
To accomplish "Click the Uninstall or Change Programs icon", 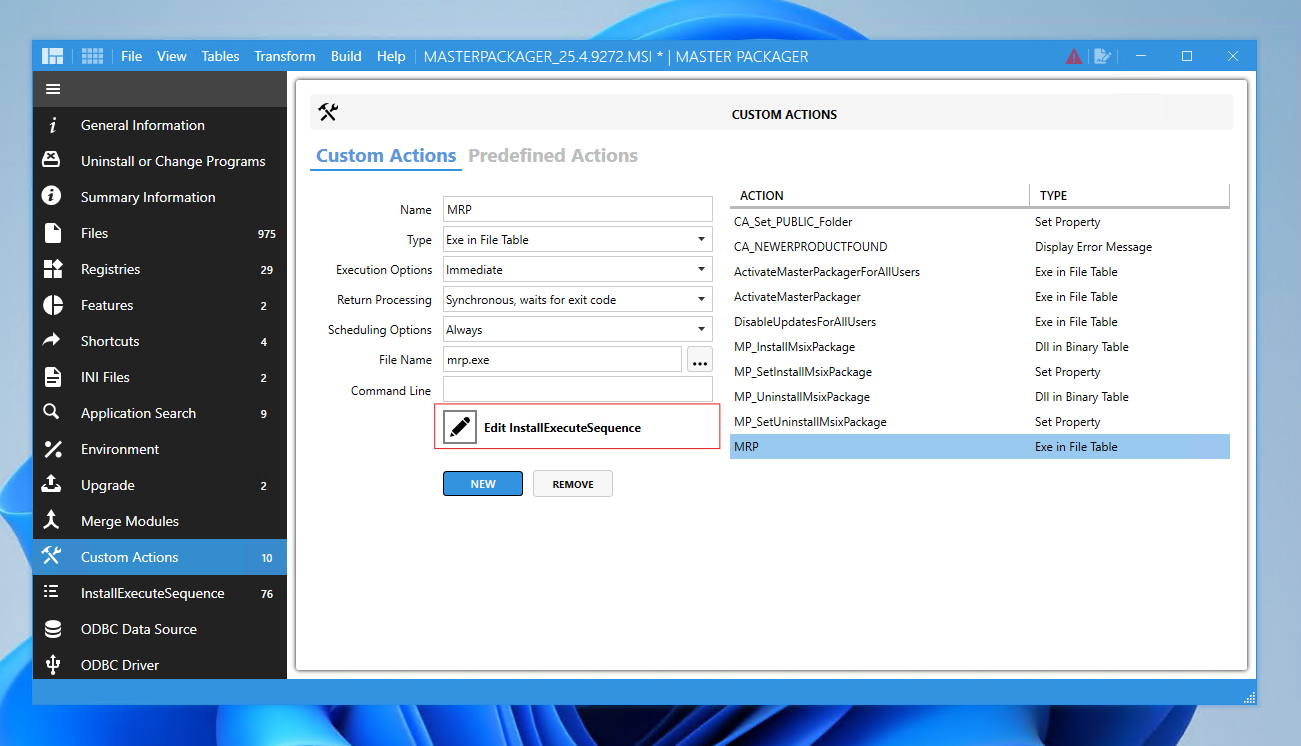I will [53, 161].
